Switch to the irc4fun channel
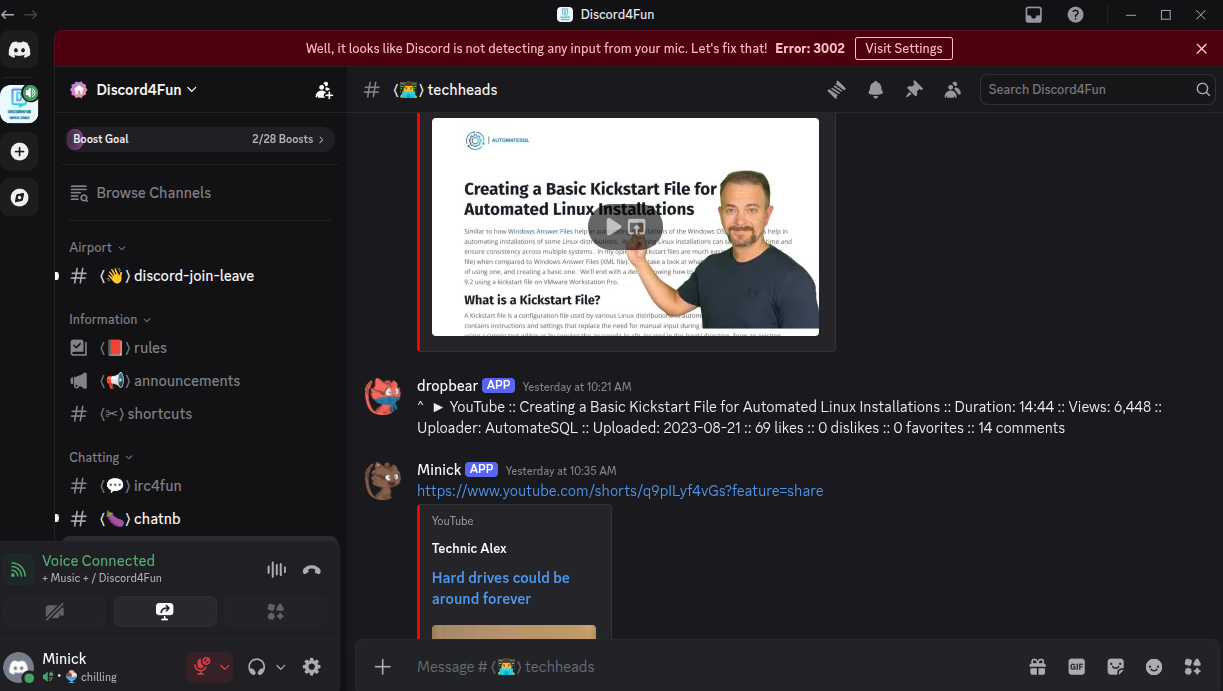 157,486
